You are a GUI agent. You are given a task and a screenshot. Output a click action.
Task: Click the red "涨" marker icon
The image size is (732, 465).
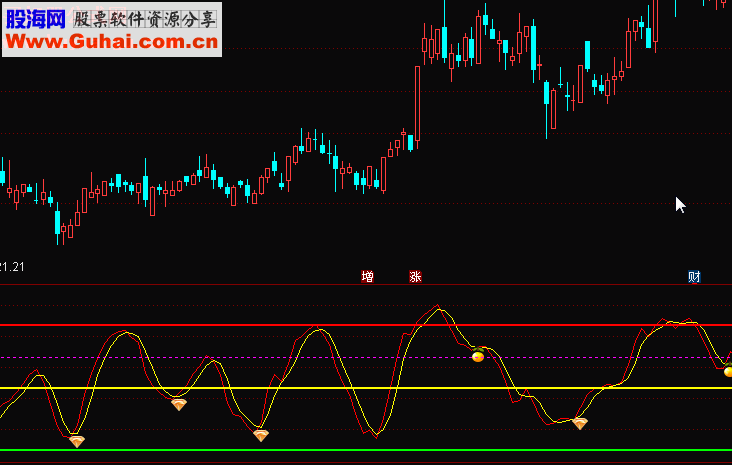415,277
